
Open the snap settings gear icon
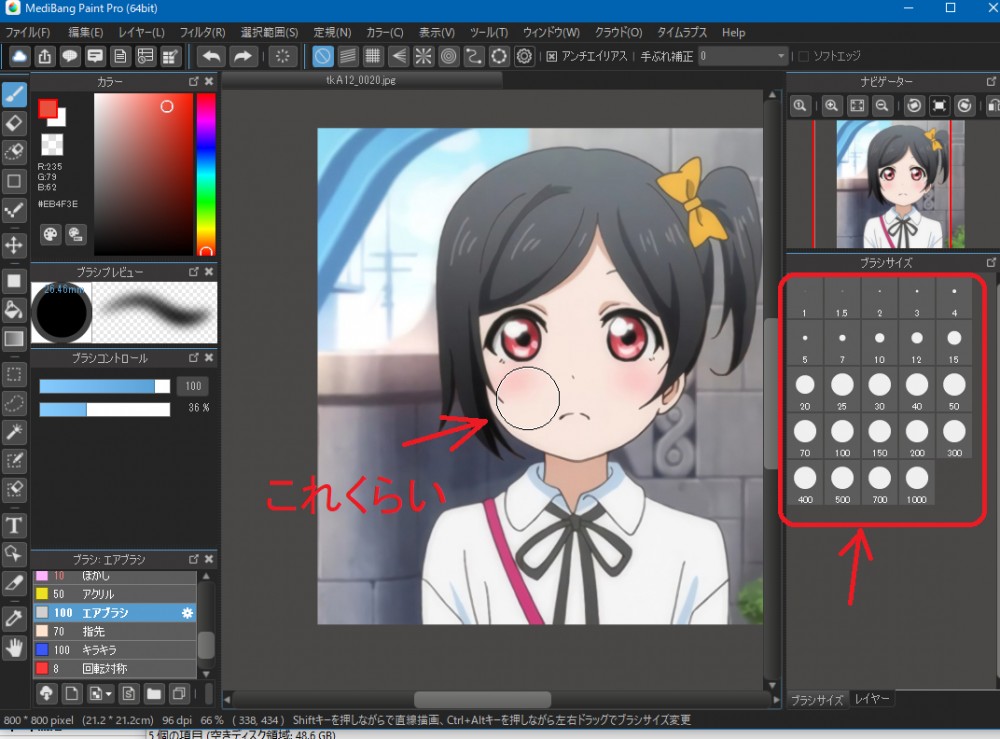[x=524, y=56]
